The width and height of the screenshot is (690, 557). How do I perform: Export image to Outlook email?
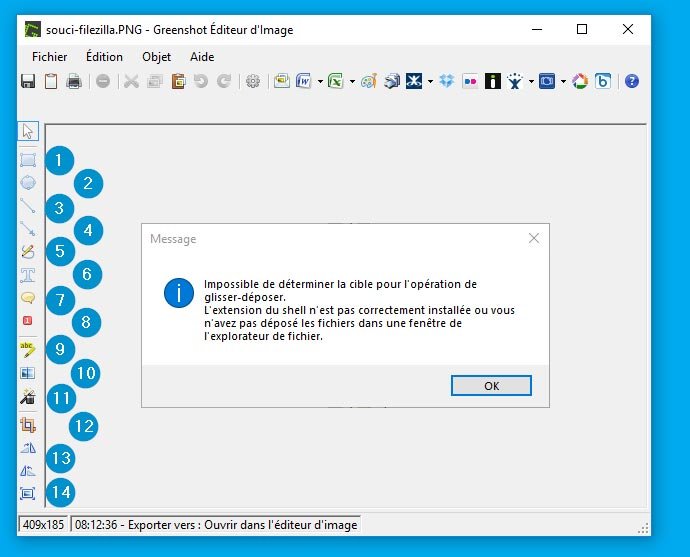282,81
